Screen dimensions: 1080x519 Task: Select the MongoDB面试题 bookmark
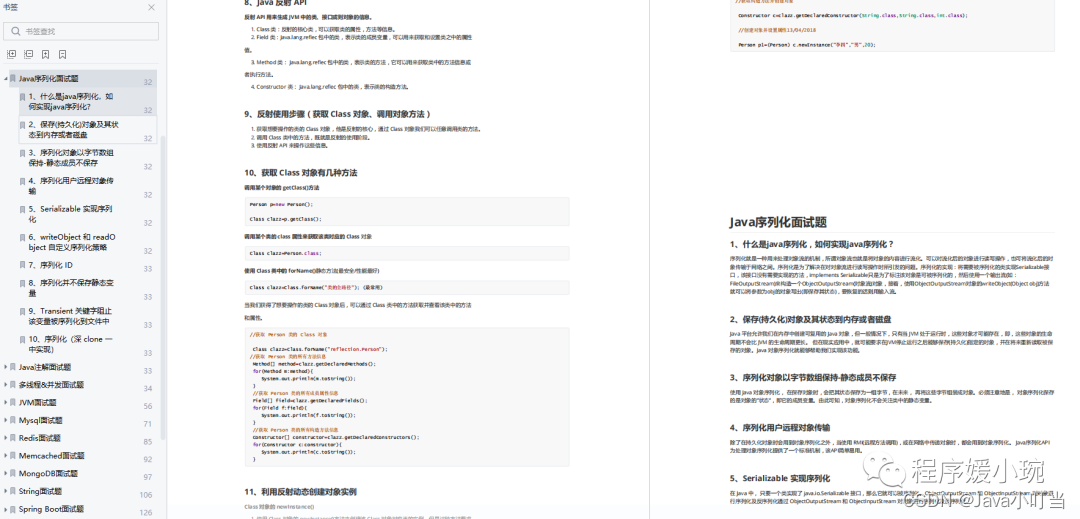pyautogui.click(x=48, y=474)
